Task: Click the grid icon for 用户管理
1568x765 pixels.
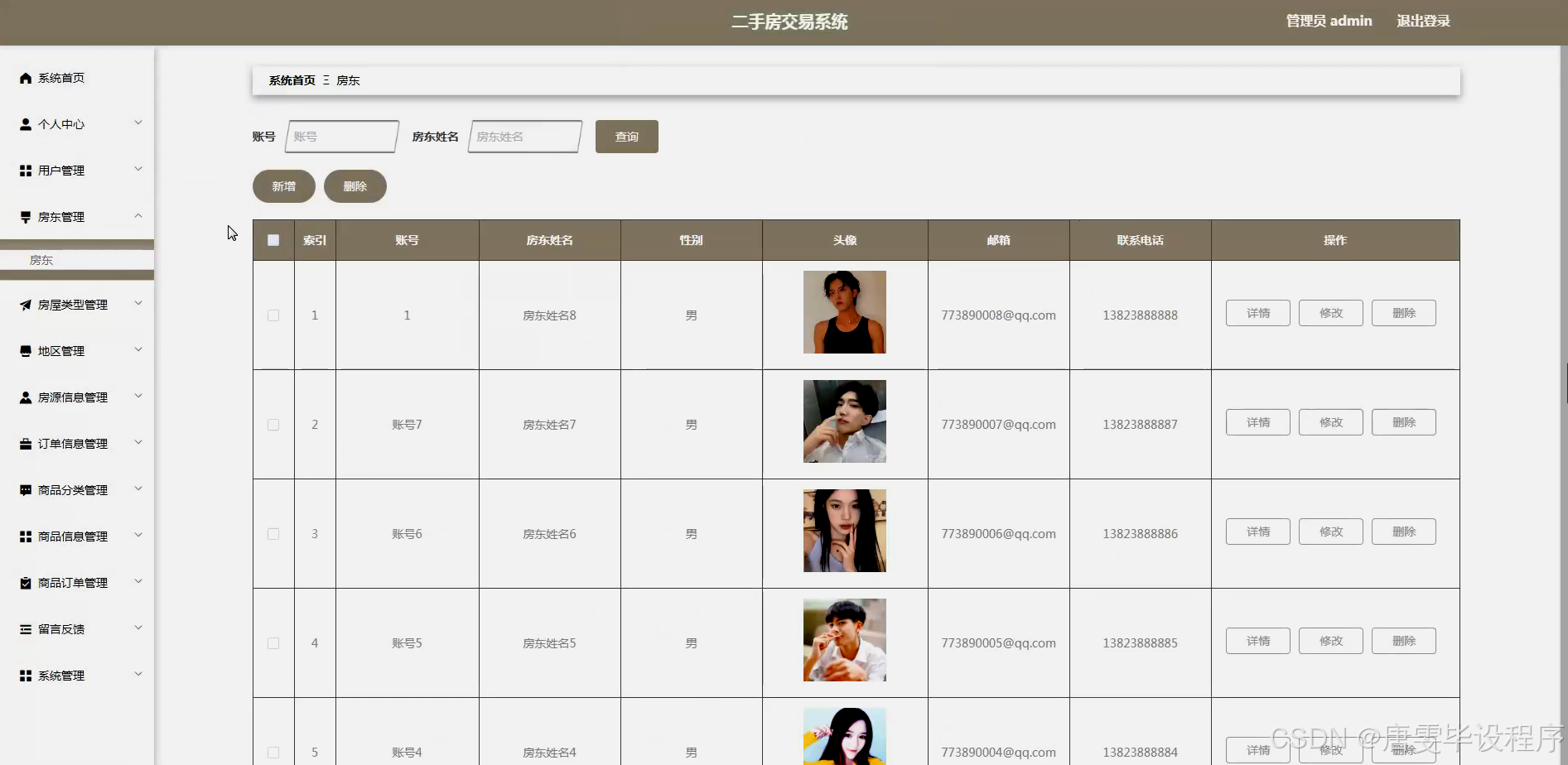Action: click(26, 171)
